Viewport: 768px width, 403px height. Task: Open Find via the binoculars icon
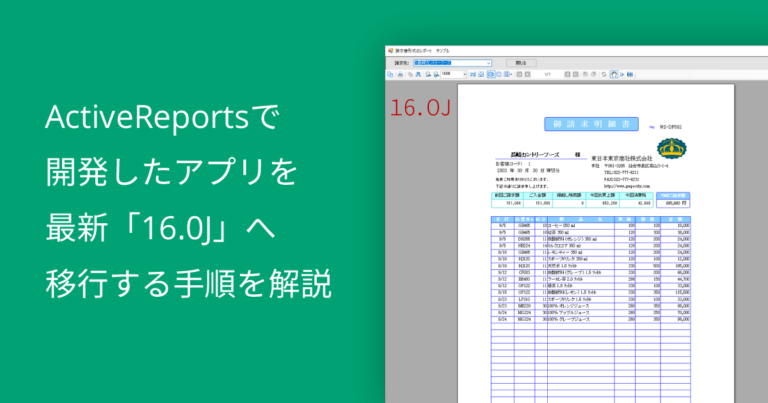[x=418, y=74]
